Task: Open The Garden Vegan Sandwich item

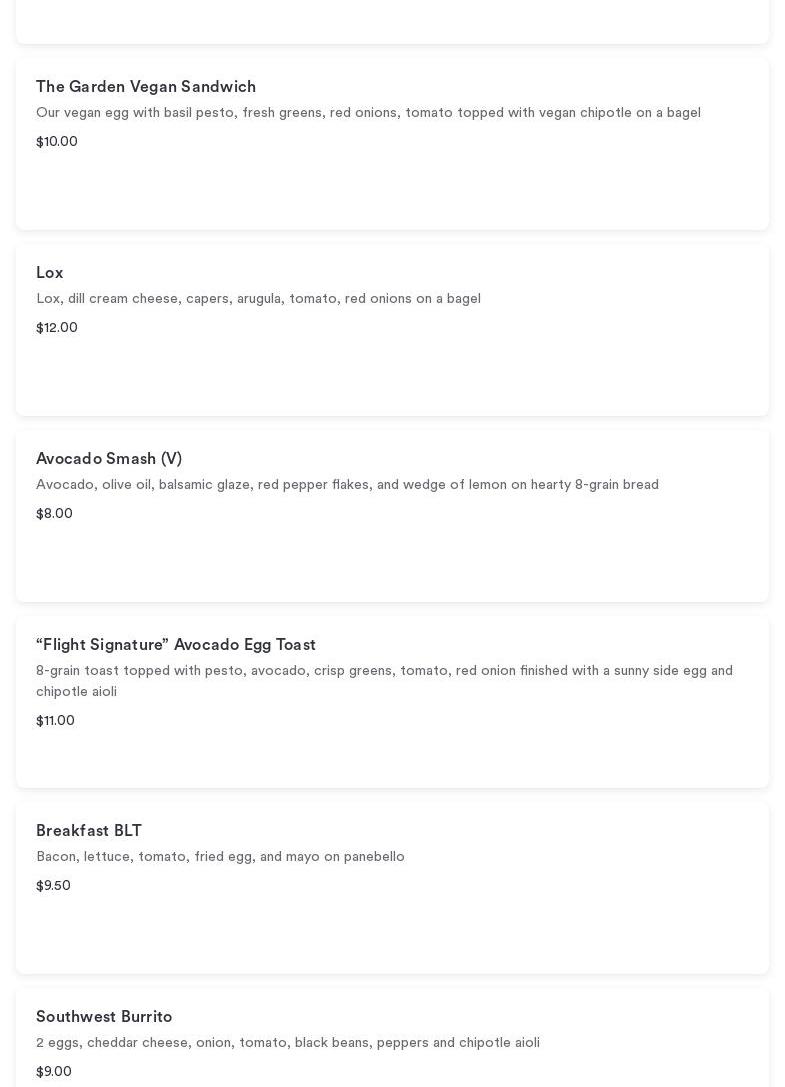Action: (x=146, y=87)
